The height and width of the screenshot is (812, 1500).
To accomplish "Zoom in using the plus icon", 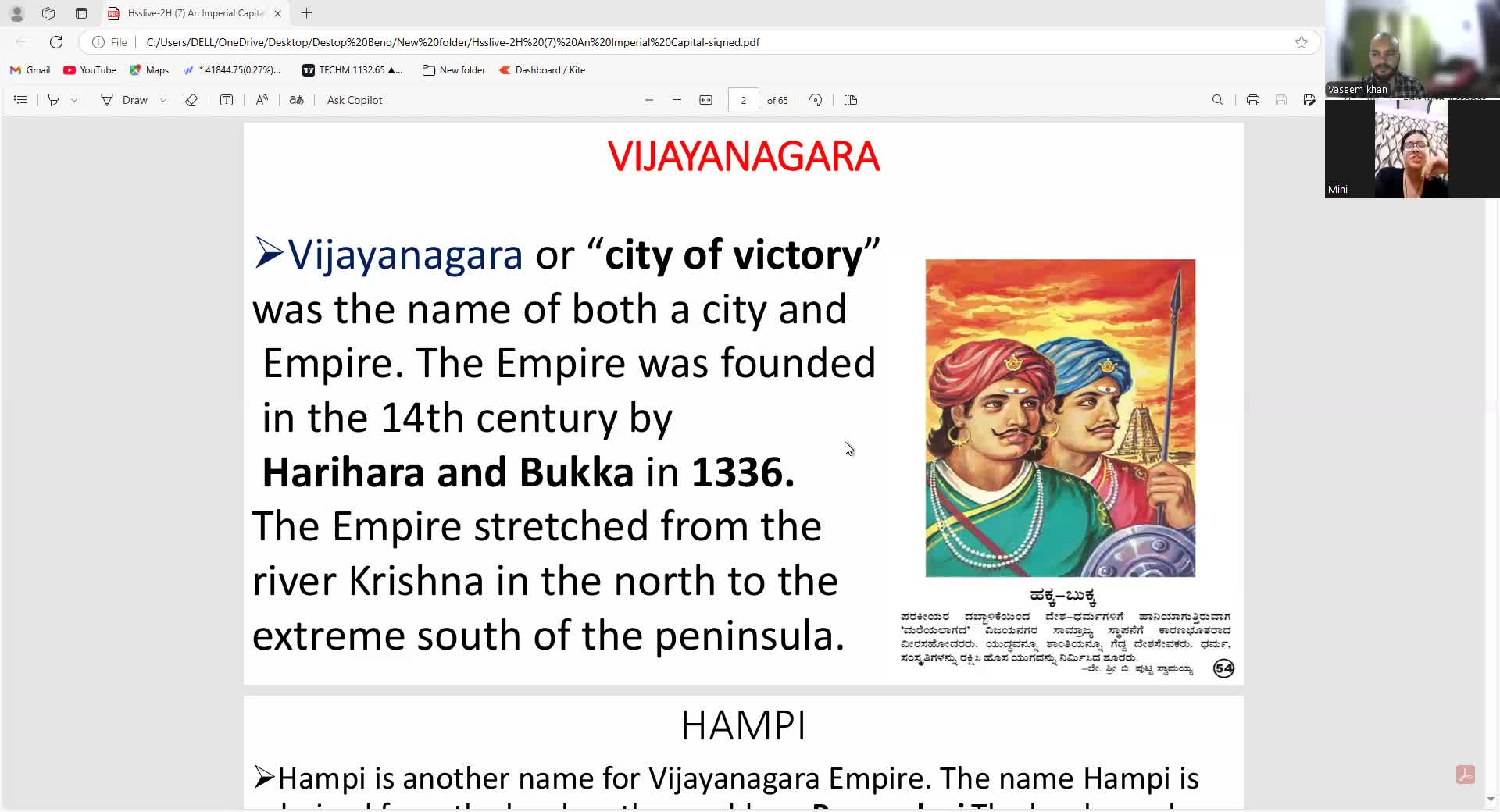I will point(677,100).
